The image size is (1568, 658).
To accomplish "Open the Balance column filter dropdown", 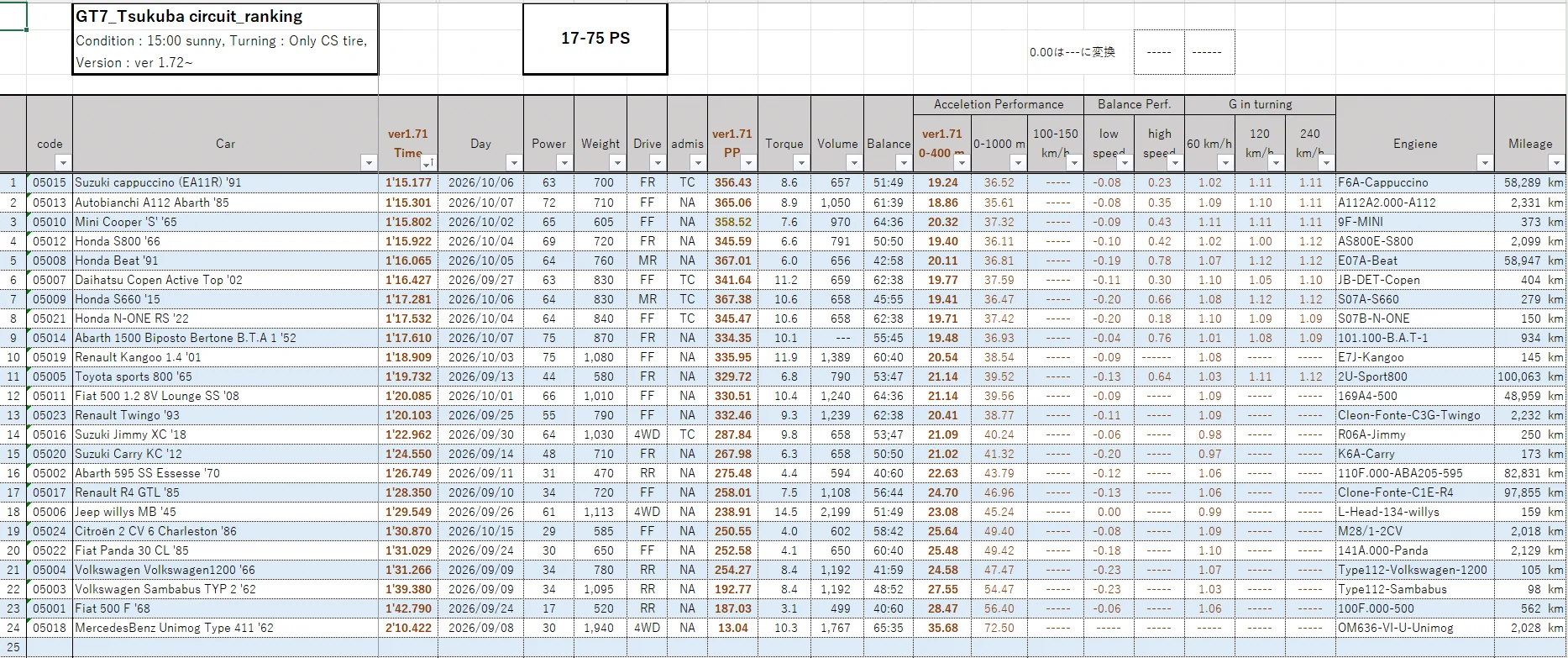I will [x=903, y=162].
